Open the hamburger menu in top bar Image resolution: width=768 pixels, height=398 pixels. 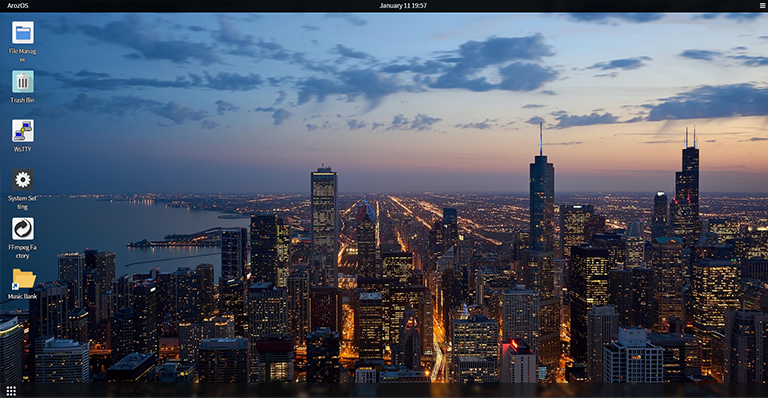click(762, 5)
